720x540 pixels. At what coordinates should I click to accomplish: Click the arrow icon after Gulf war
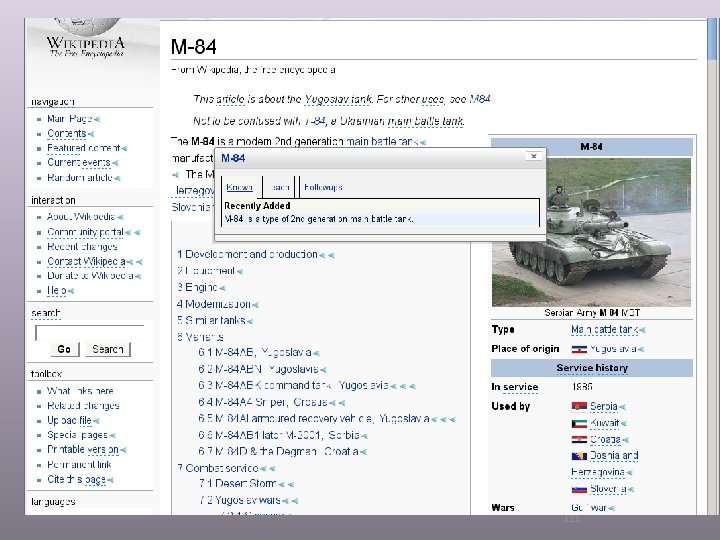(x=611, y=508)
